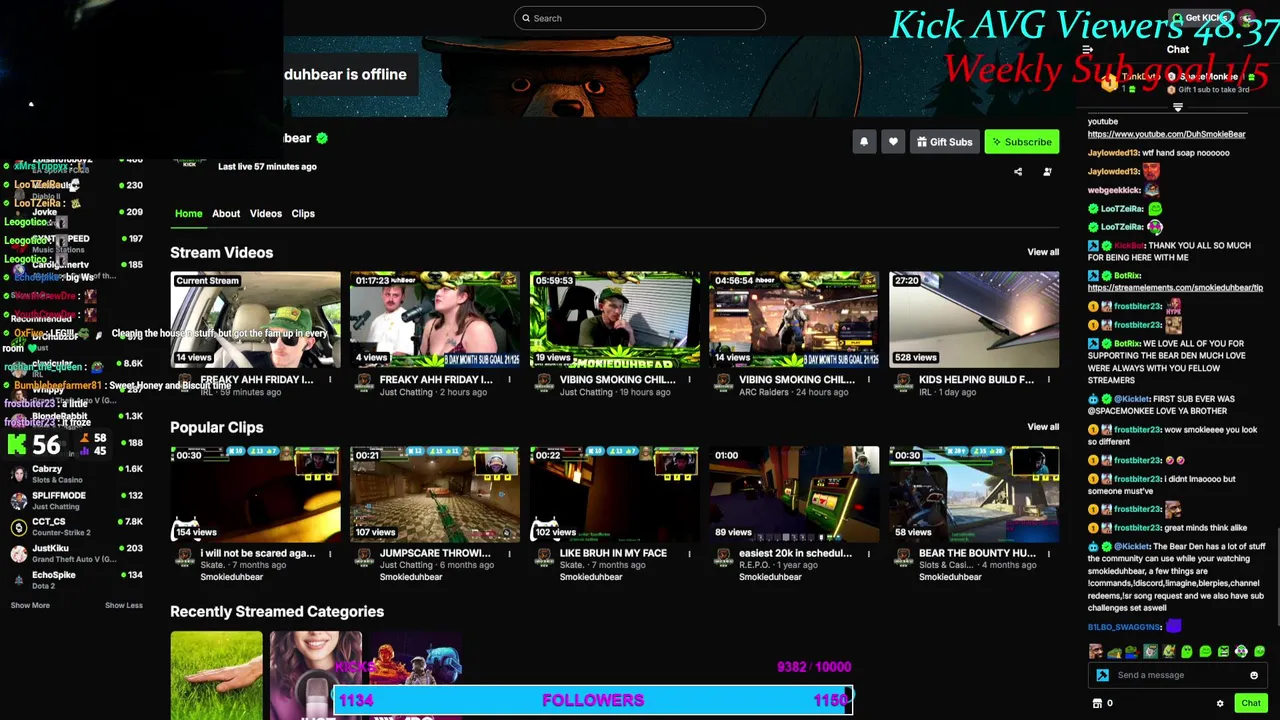Screen dimensions: 1280x720
Task: Open options menu for LIKE BRUH IN MY FACE clip
Action: click(x=689, y=553)
